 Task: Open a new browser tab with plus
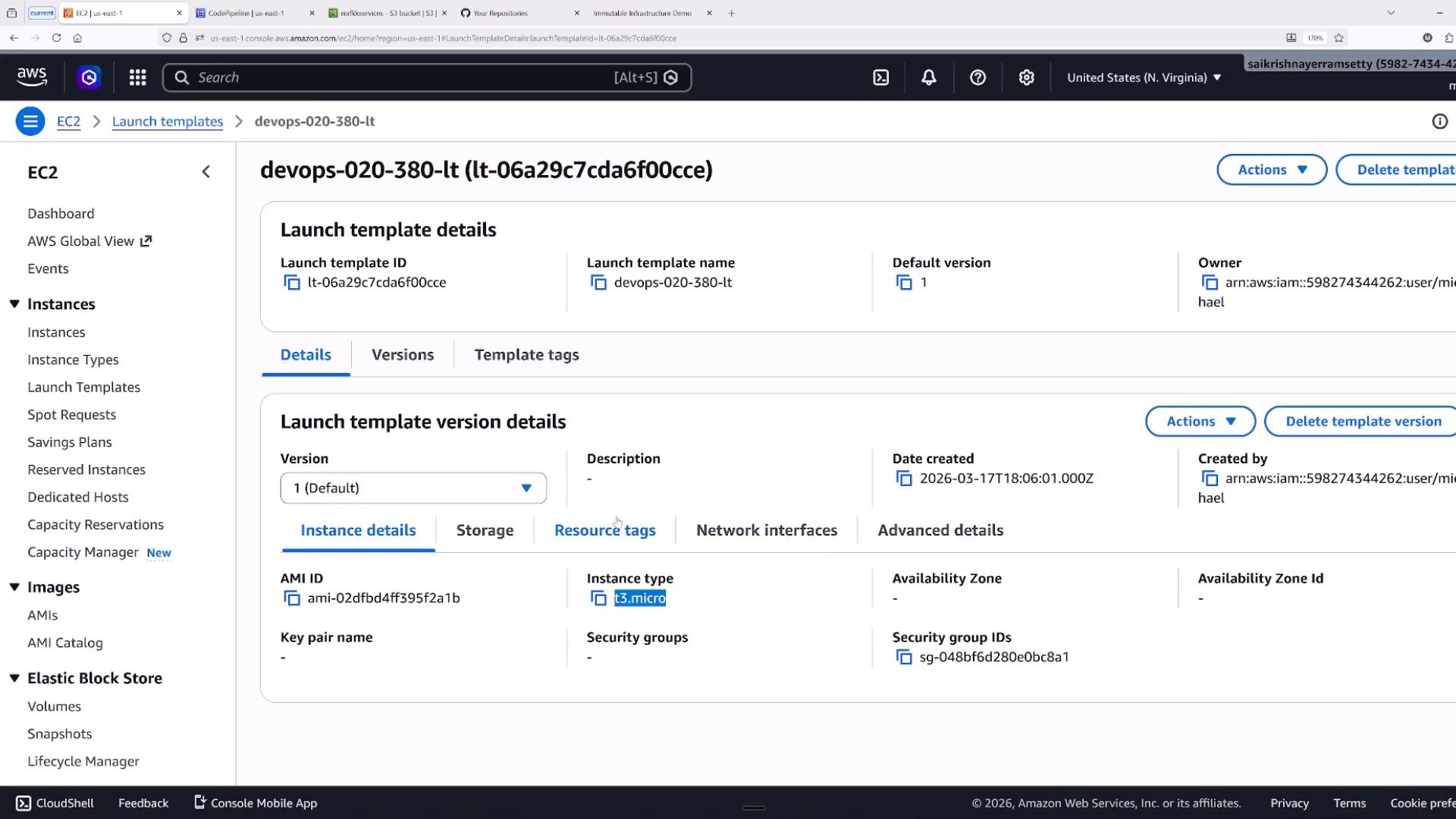click(731, 13)
